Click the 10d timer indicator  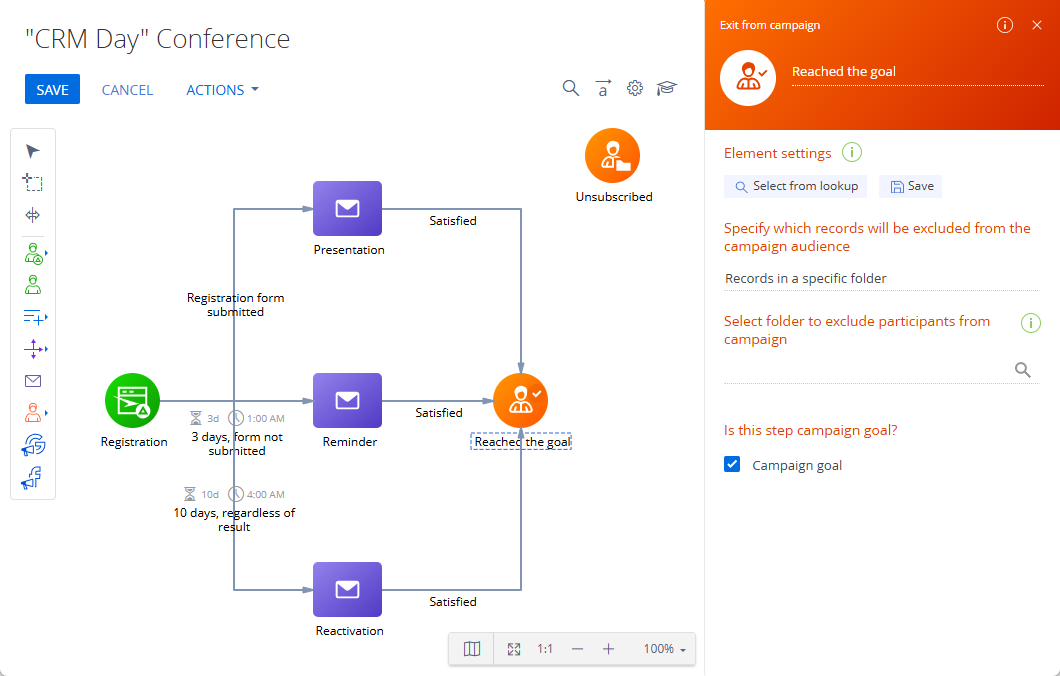point(201,494)
